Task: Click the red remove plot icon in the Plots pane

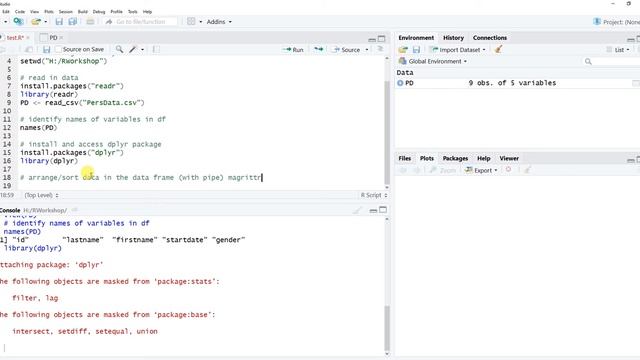Action: pos(508,169)
